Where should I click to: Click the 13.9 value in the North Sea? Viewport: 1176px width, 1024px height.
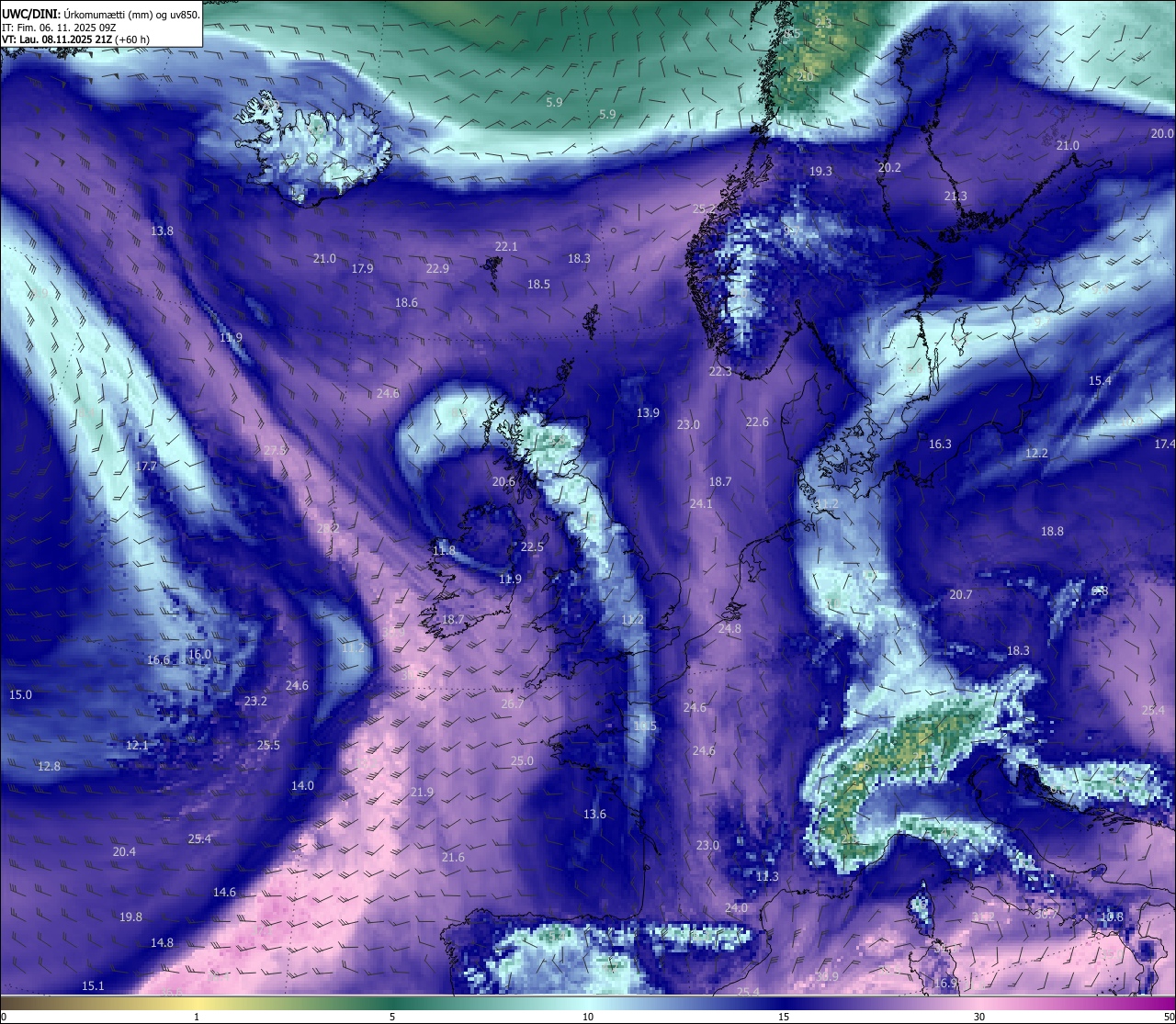point(648,413)
